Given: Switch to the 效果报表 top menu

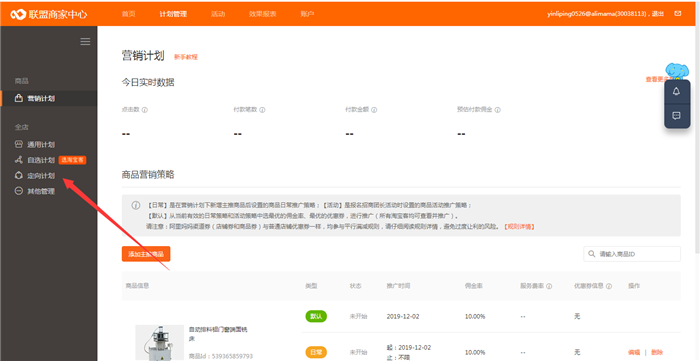Looking at the screenshot, I should point(262,14).
